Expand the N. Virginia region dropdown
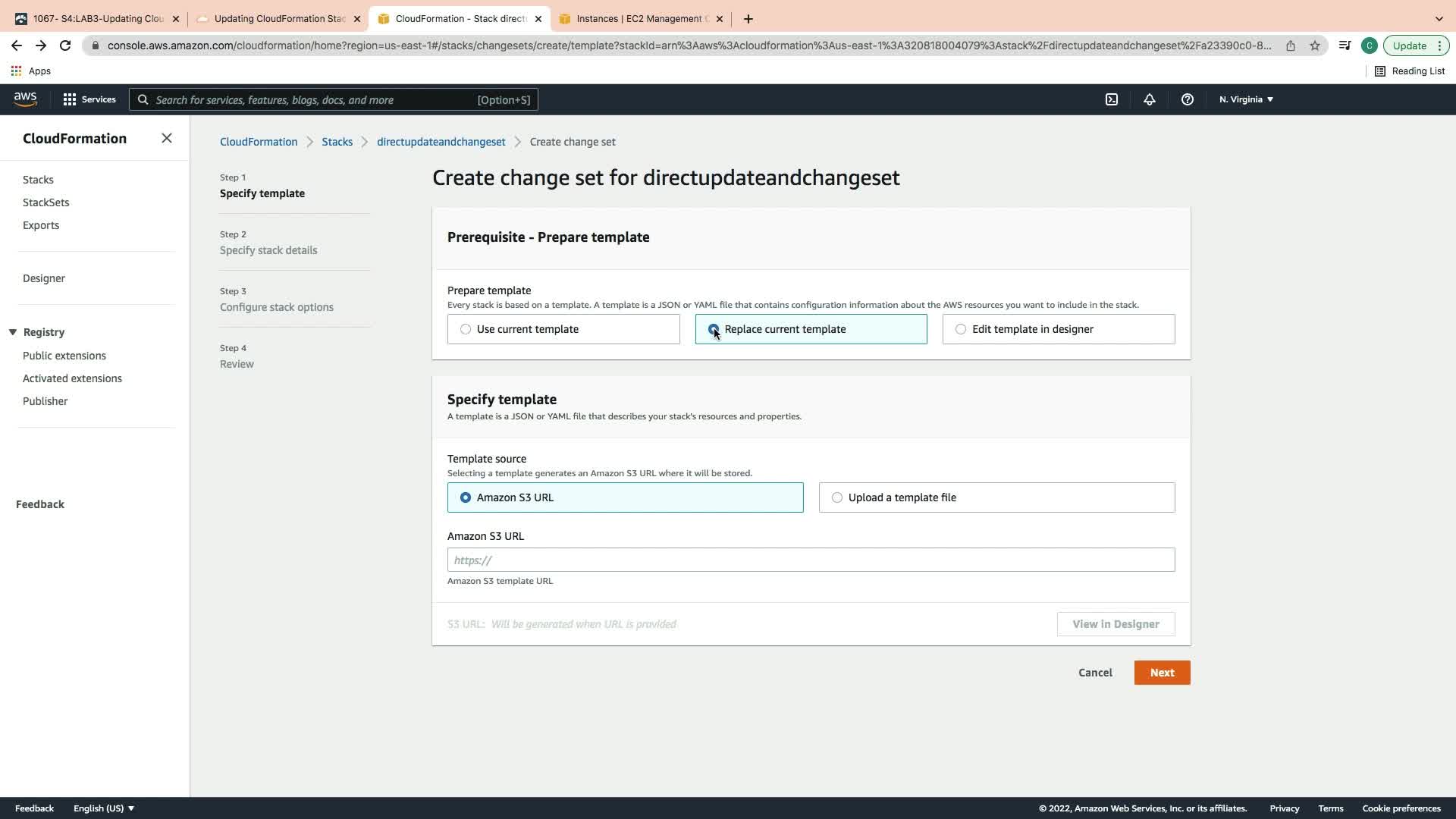 [1245, 99]
